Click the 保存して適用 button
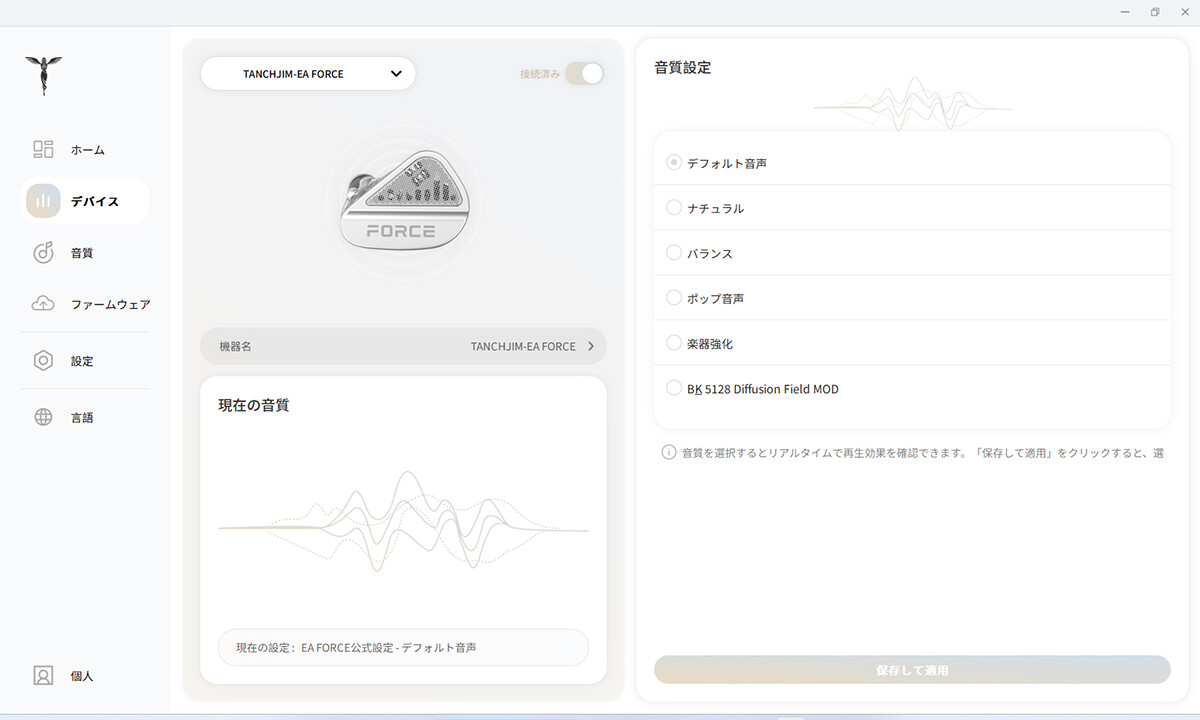The image size is (1200, 720). (x=912, y=670)
